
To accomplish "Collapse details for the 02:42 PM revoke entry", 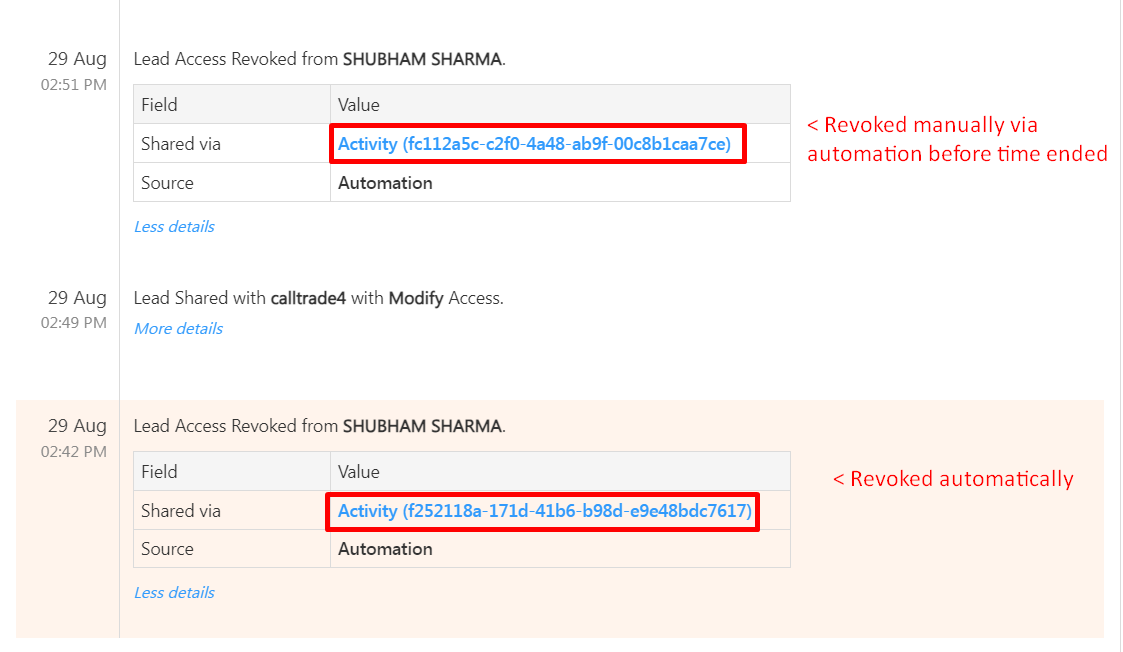I will (174, 593).
